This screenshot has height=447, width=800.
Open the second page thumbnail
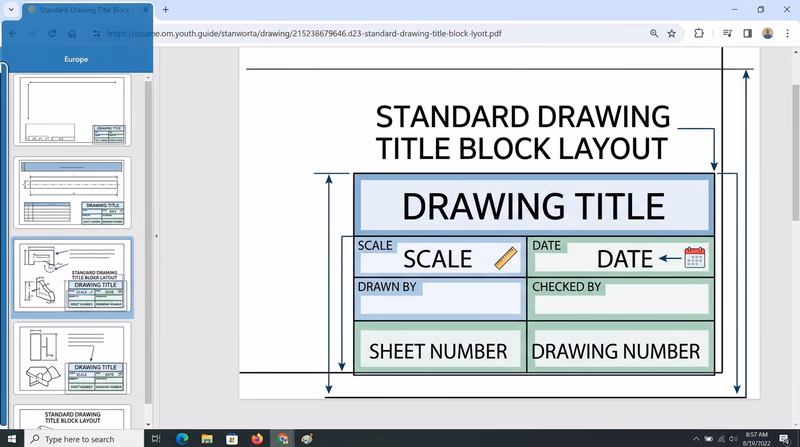(x=72, y=192)
